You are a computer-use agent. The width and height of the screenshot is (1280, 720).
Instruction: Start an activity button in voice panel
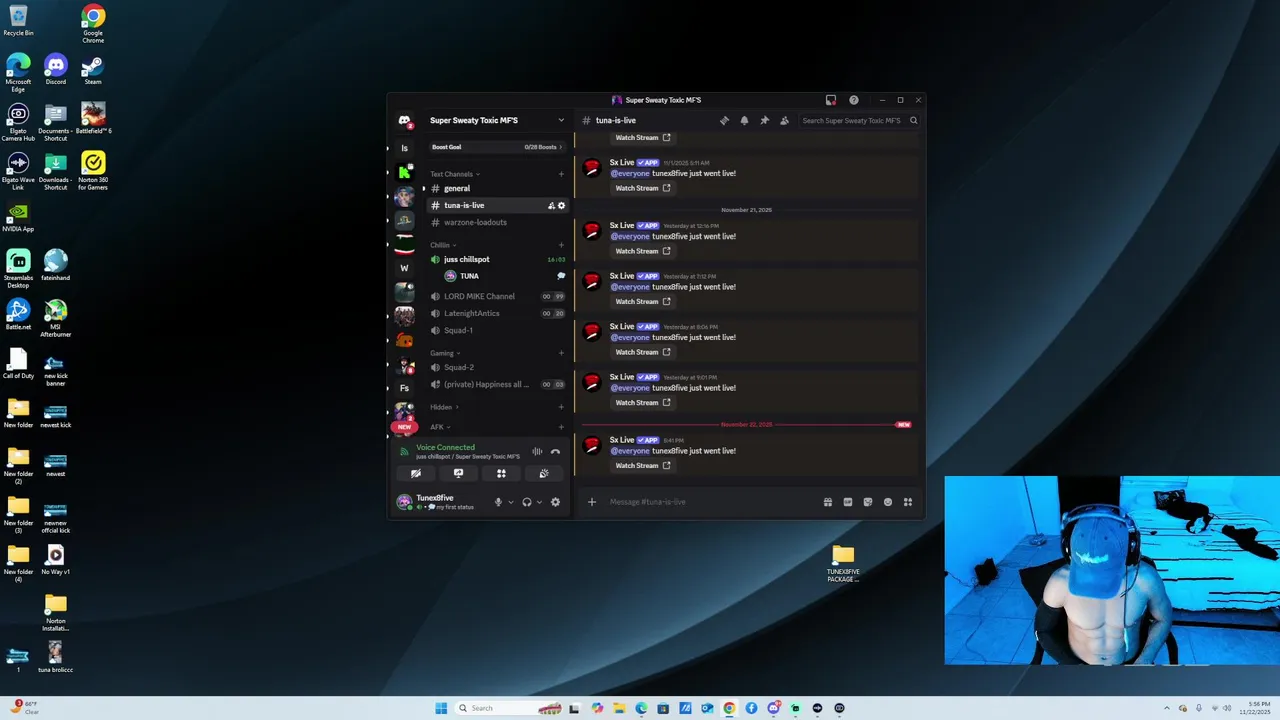click(x=501, y=474)
